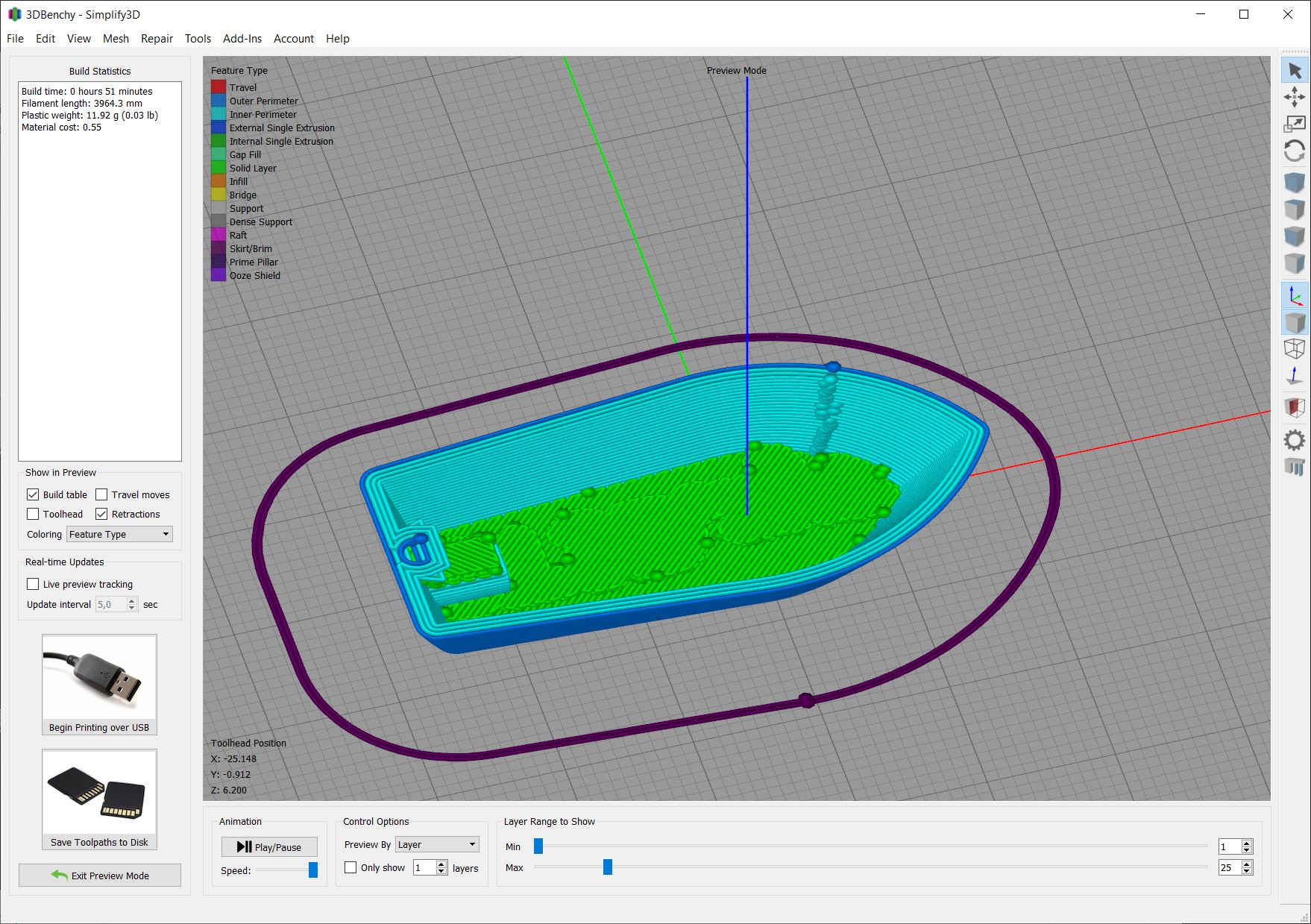This screenshot has width=1311, height=924.
Task: Click the SD card image
Action: [99, 792]
